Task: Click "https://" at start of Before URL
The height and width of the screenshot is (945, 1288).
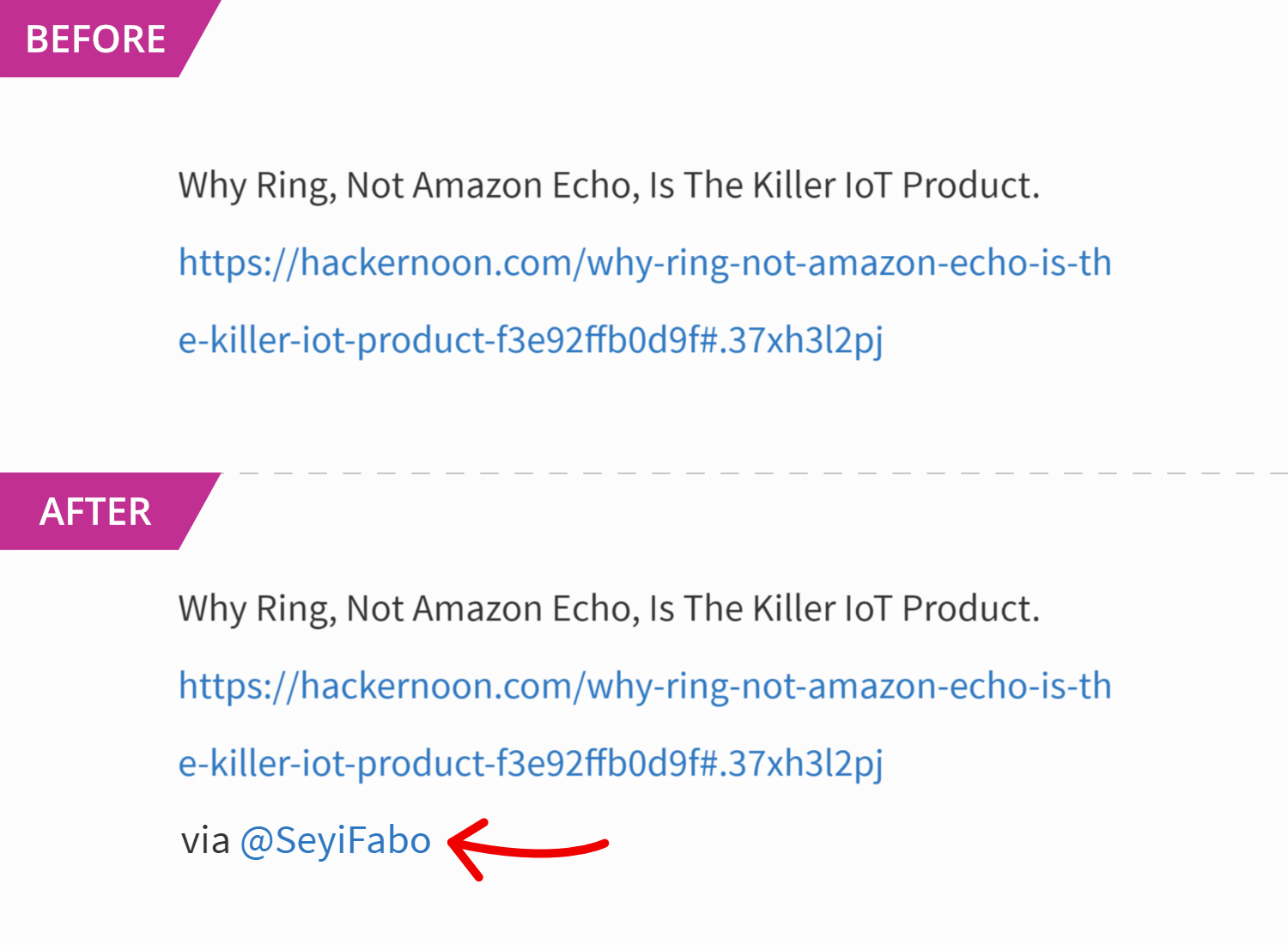Action: [x=239, y=263]
